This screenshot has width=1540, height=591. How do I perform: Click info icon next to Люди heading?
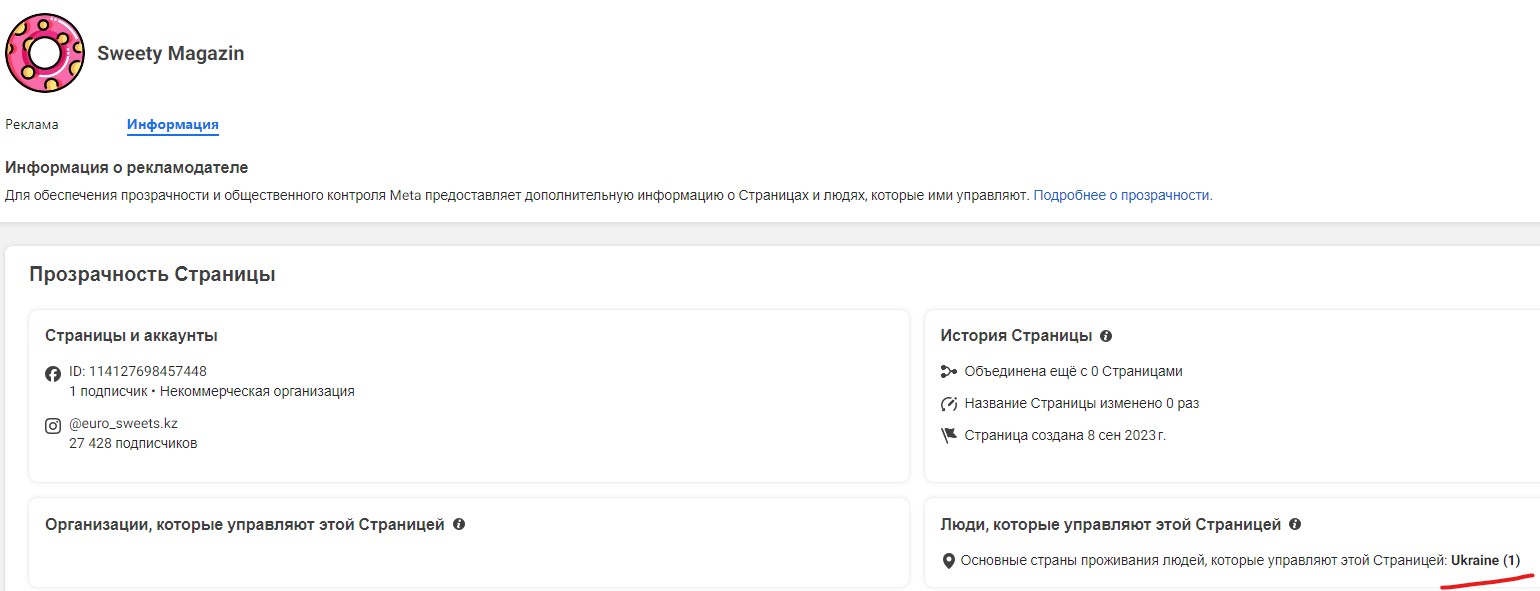point(1295,524)
